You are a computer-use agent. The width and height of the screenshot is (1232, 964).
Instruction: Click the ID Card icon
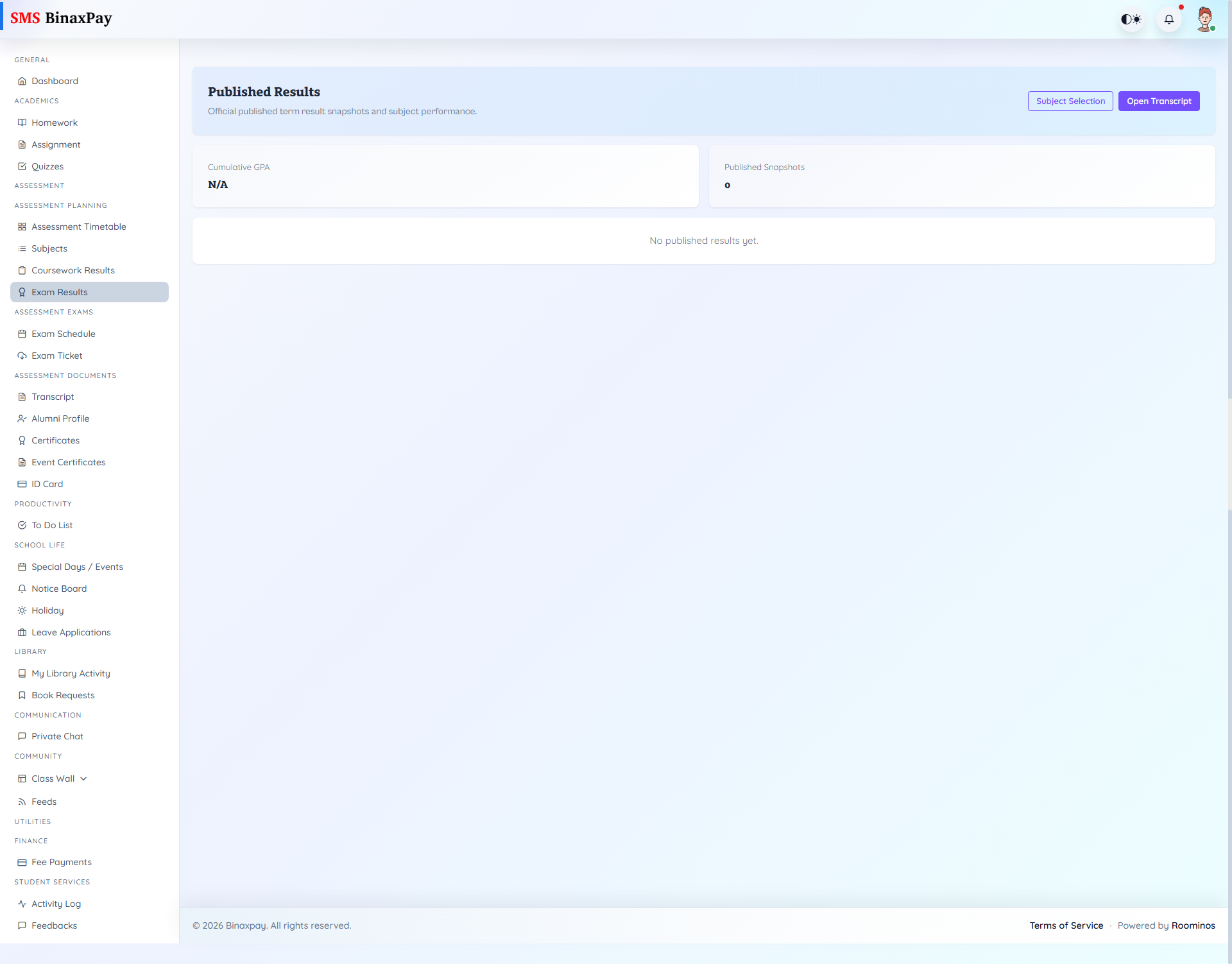[22, 484]
